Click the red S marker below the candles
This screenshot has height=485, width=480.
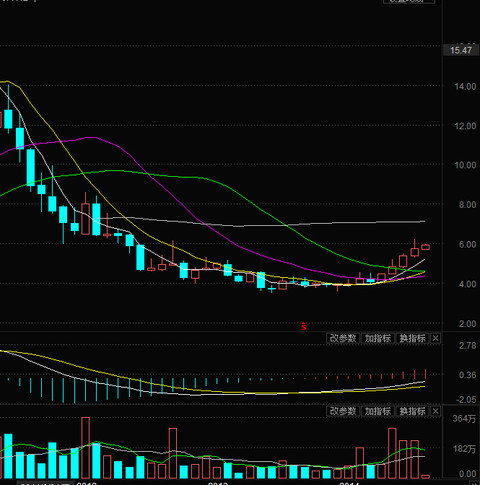tap(303, 326)
